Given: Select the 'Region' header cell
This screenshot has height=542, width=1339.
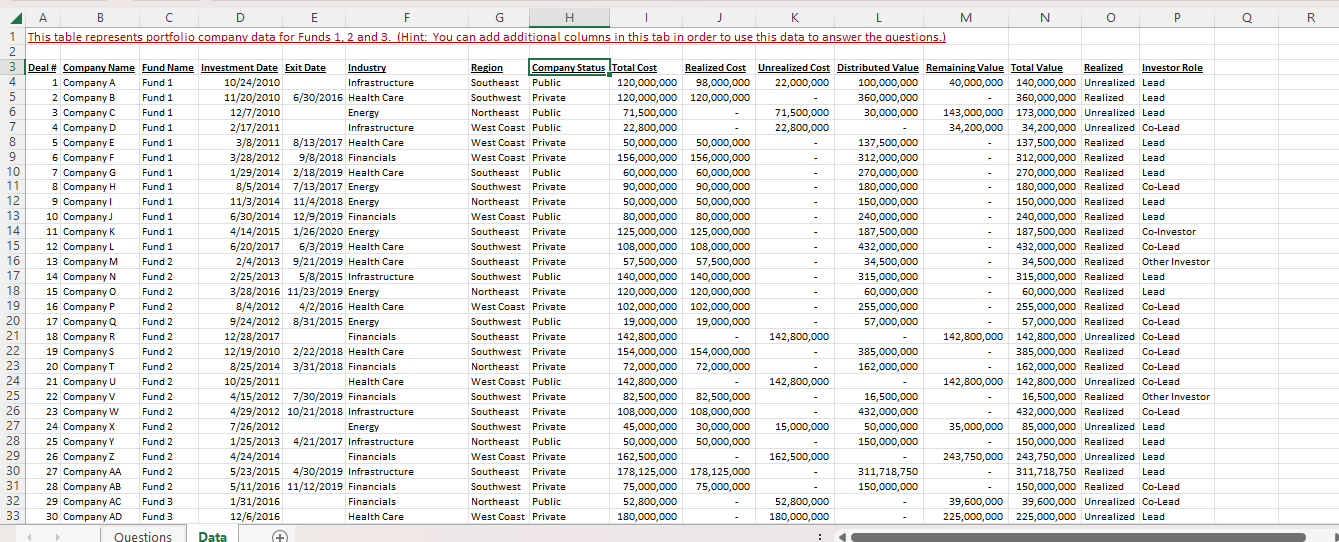Looking at the screenshot, I should (498, 67).
